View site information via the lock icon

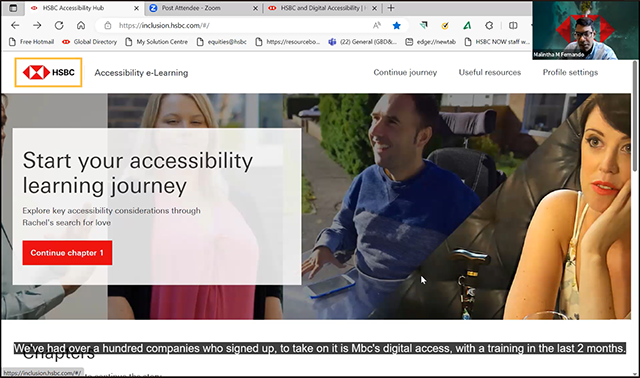pyautogui.click(x=108, y=25)
